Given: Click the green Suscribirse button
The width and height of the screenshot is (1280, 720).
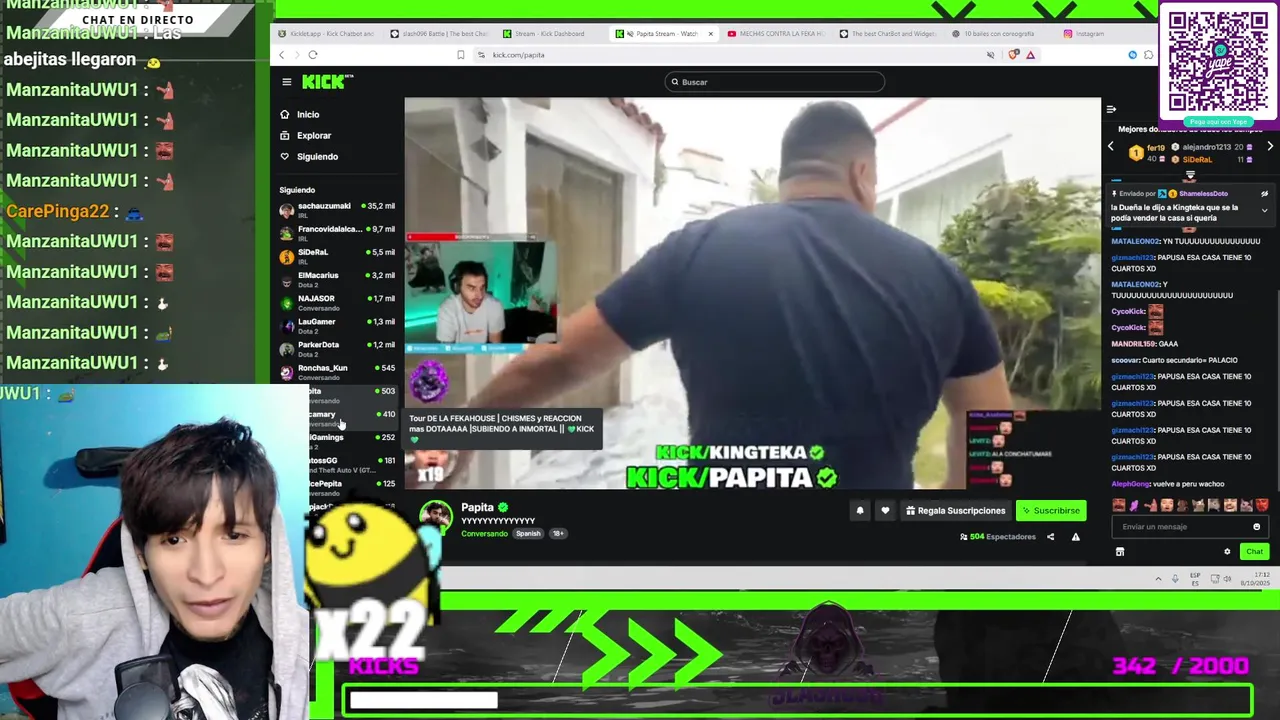Looking at the screenshot, I should 1051,511.
